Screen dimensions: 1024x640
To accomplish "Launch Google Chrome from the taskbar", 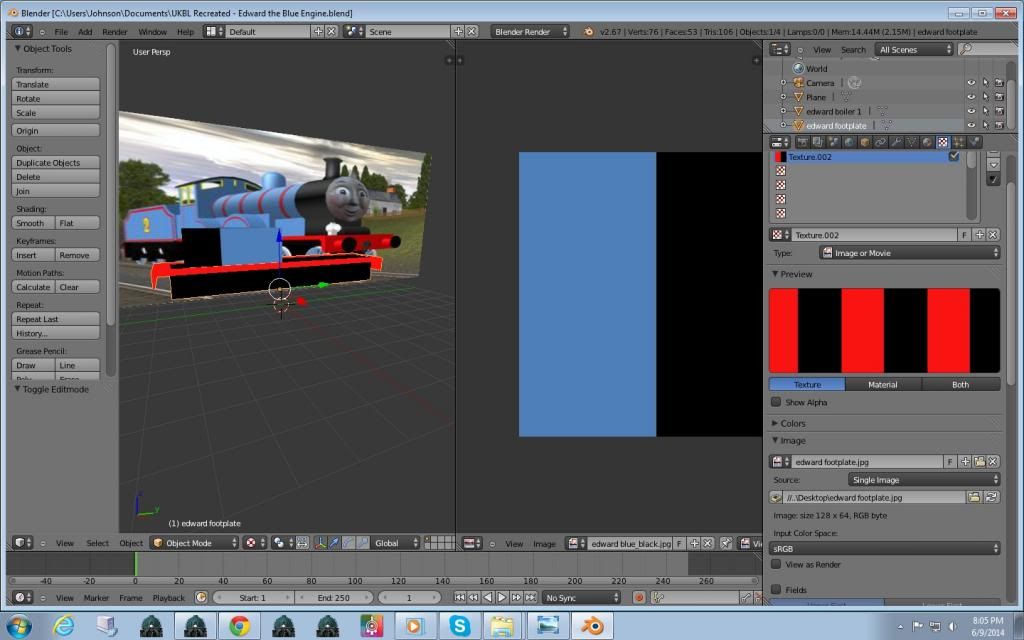I will point(239,626).
